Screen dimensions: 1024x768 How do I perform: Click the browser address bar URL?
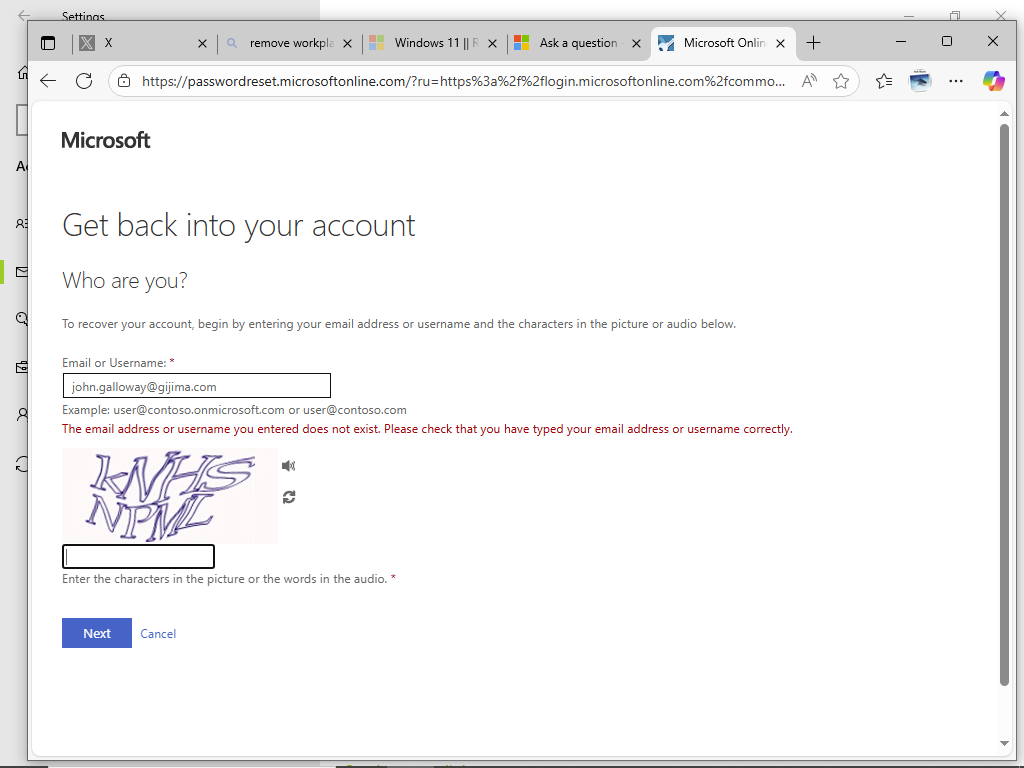coord(463,81)
